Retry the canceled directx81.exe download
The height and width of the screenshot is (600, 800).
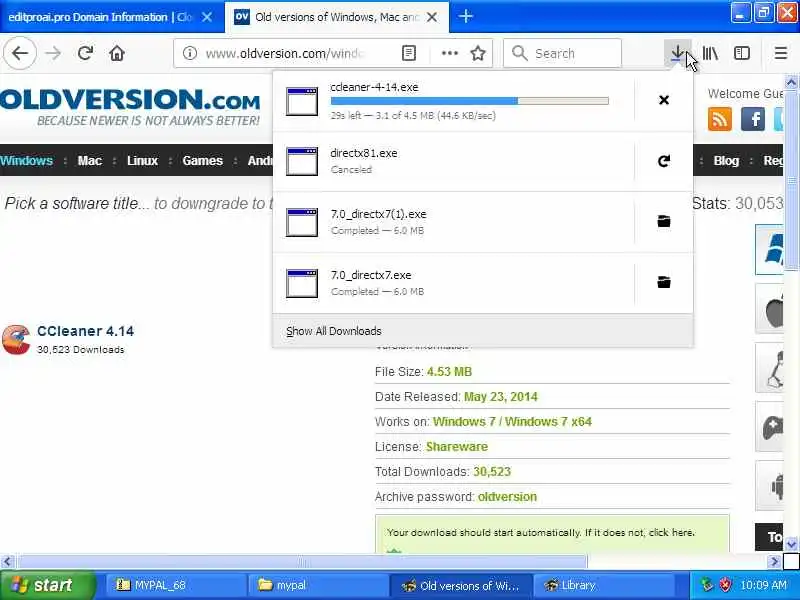pos(664,161)
